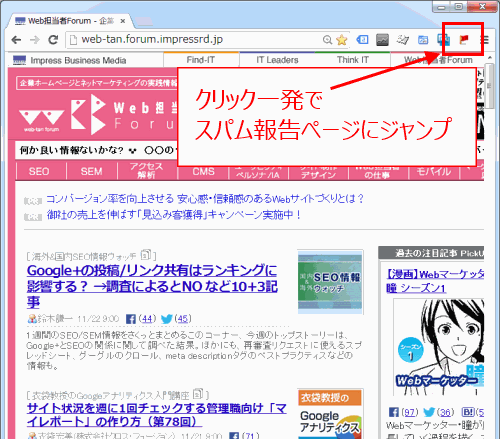Open the Chrome hamburger menu

[x=484, y=40]
